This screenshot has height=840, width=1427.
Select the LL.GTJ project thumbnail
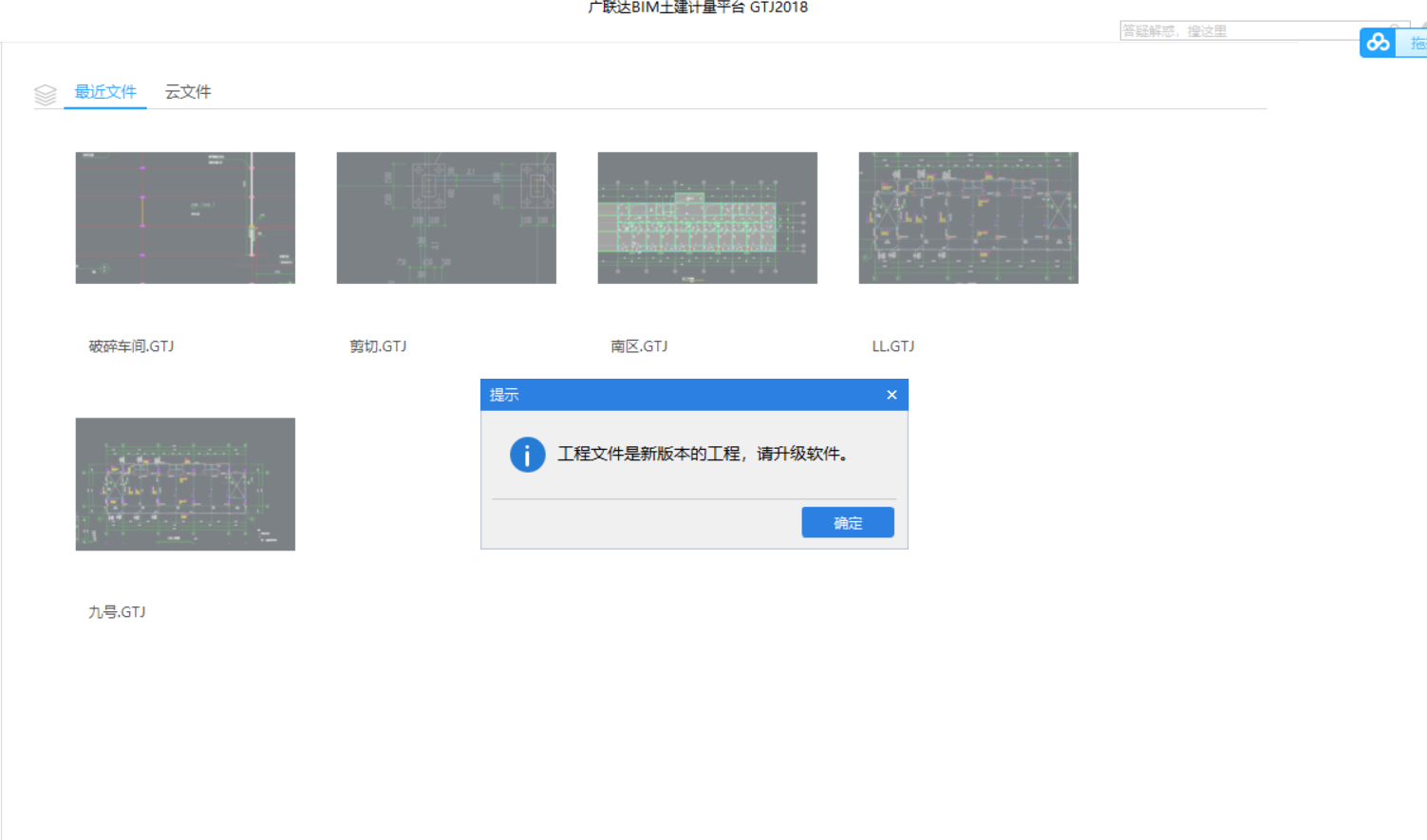(968, 217)
